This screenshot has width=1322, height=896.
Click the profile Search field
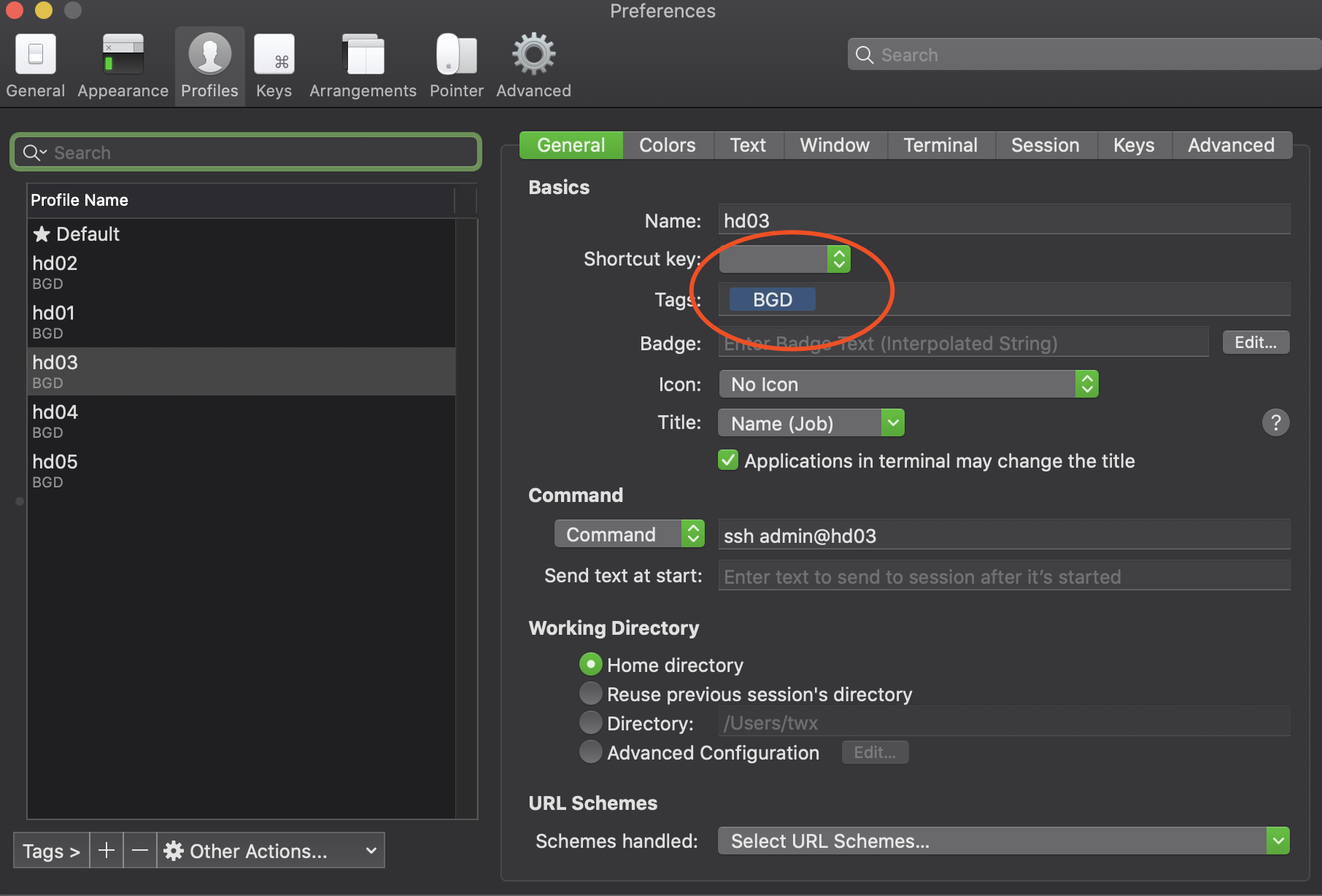[246, 152]
